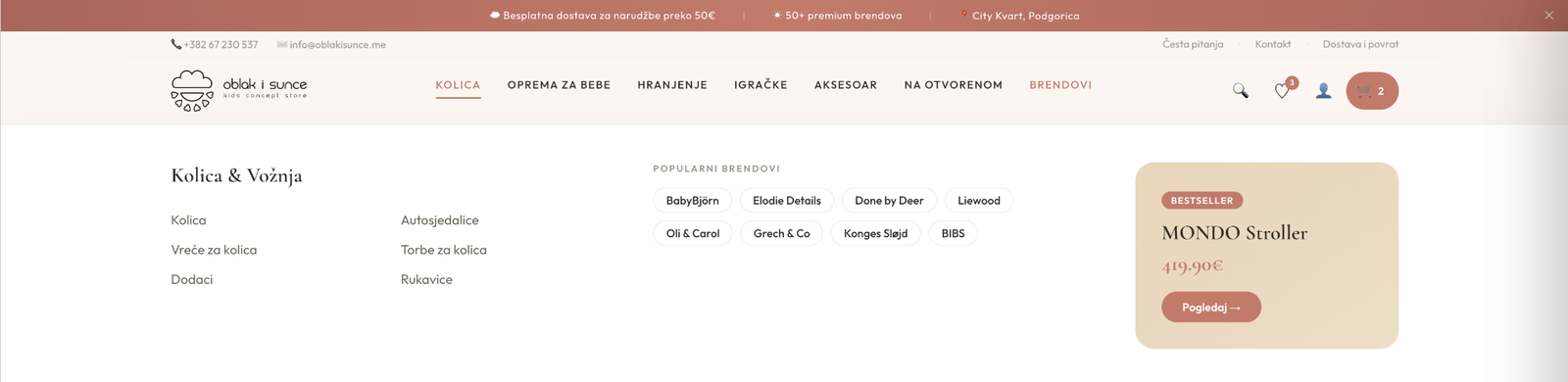Viewport: 1568px width, 382px height.
Task: Click the BESTSELLER badge
Action: 1201,201
